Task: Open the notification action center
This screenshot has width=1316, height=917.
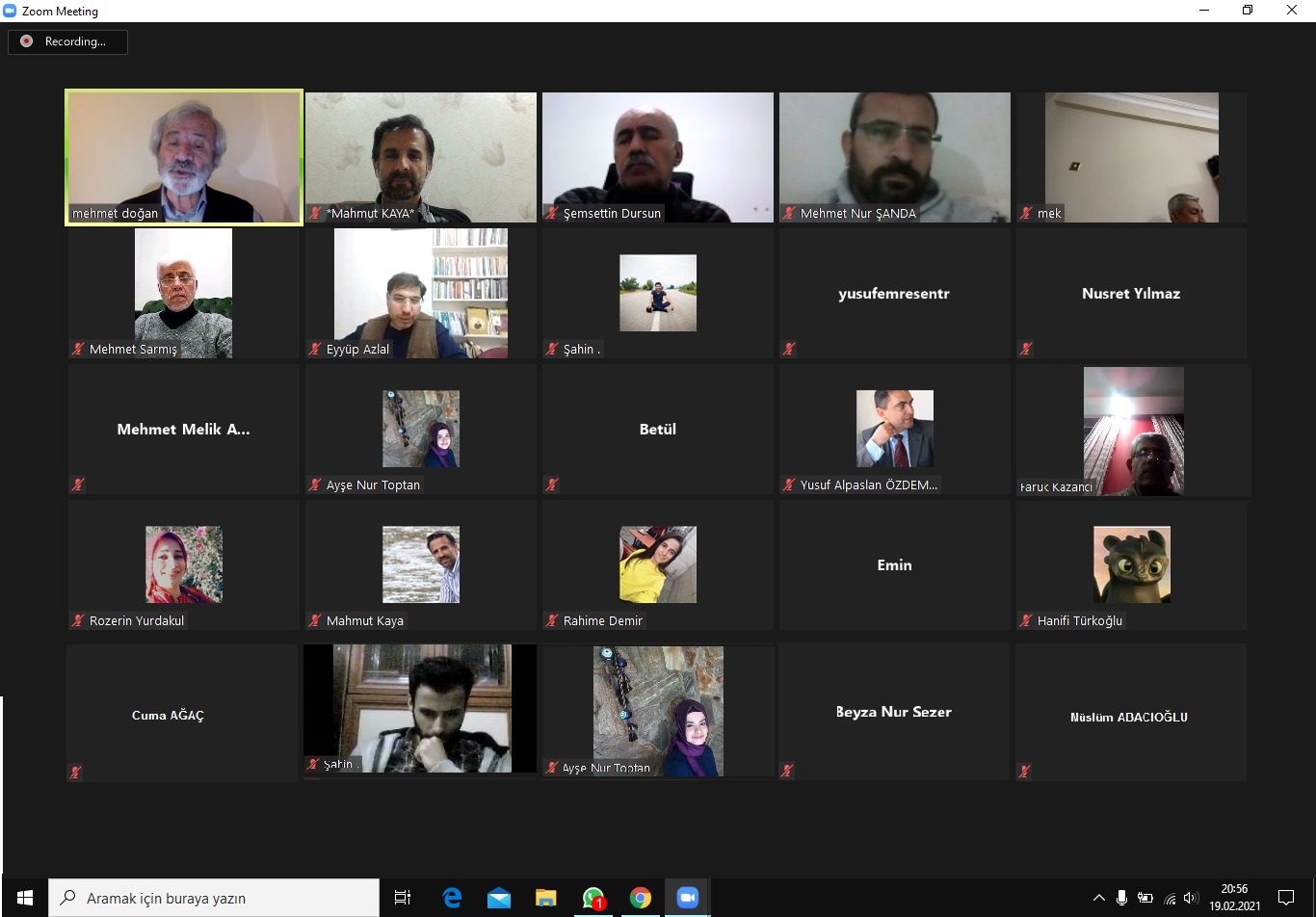Action: click(x=1285, y=898)
